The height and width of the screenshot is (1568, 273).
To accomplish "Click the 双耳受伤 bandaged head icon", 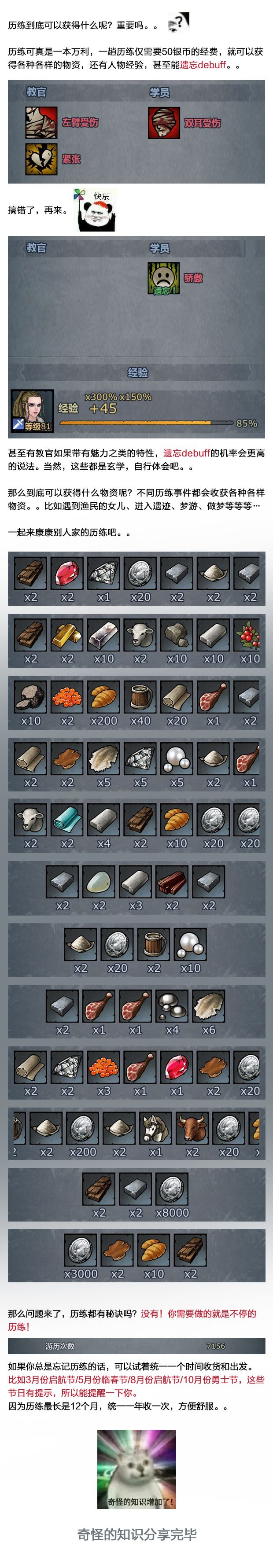I will [163, 122].
